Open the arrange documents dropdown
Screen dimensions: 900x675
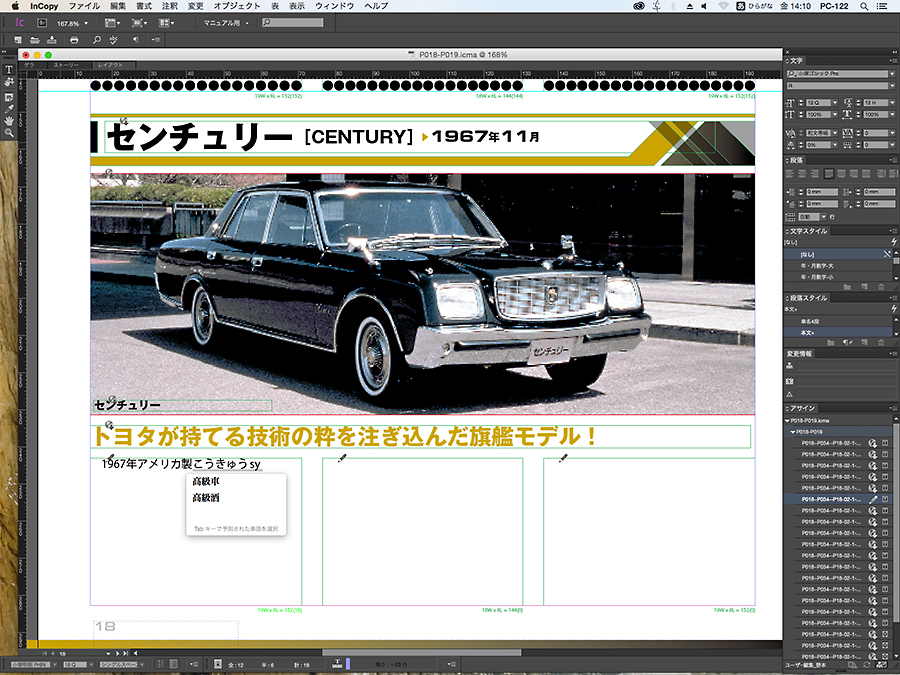point(166,23)
